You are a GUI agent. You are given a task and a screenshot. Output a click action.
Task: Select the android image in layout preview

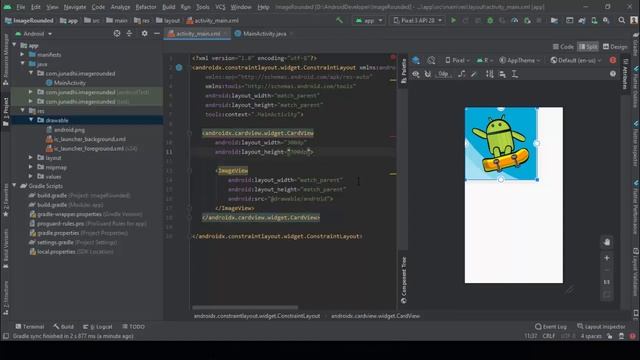click(x=501, y=143)
